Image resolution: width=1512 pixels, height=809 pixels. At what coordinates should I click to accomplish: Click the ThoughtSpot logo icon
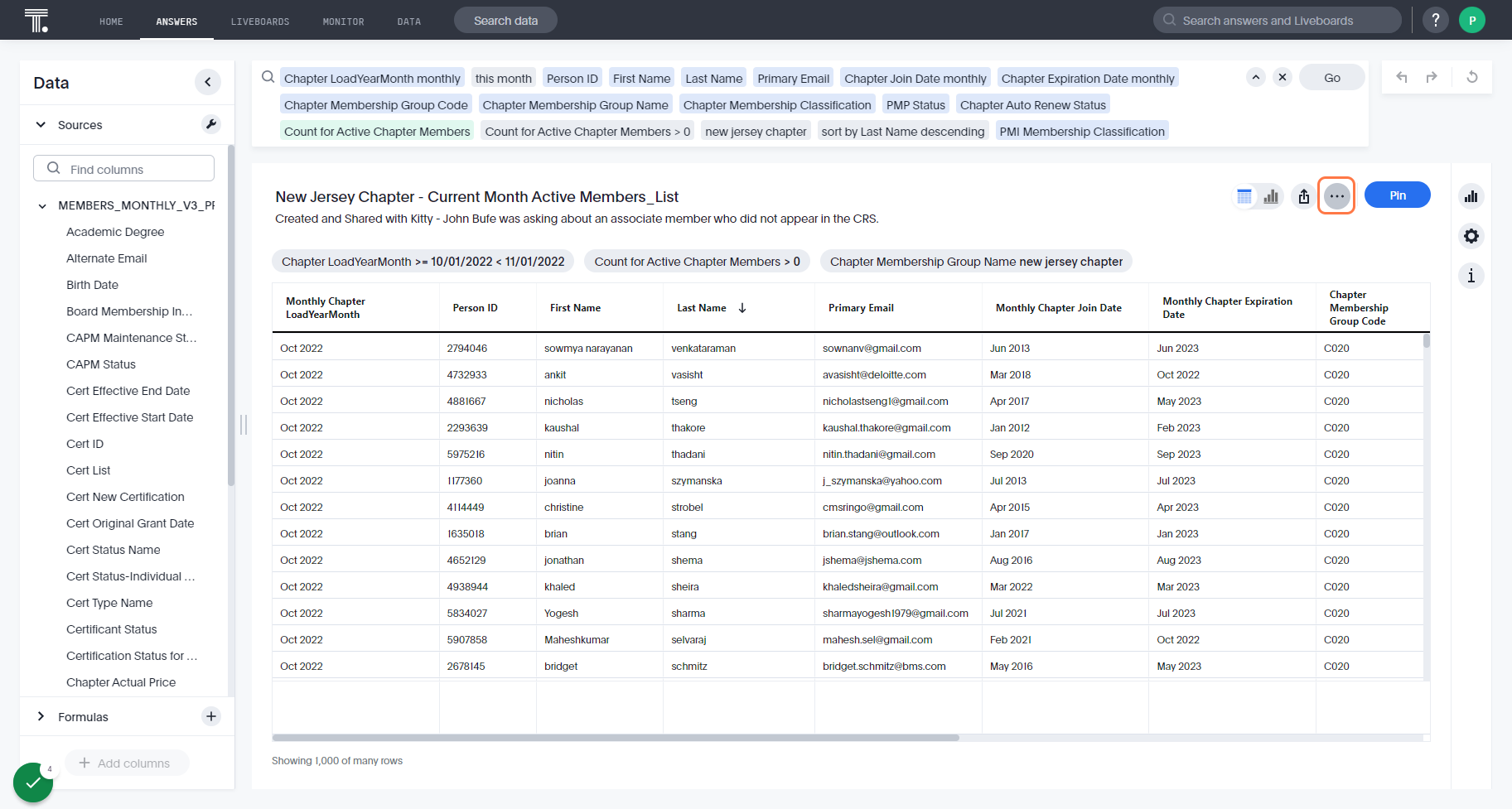(36, 20)
